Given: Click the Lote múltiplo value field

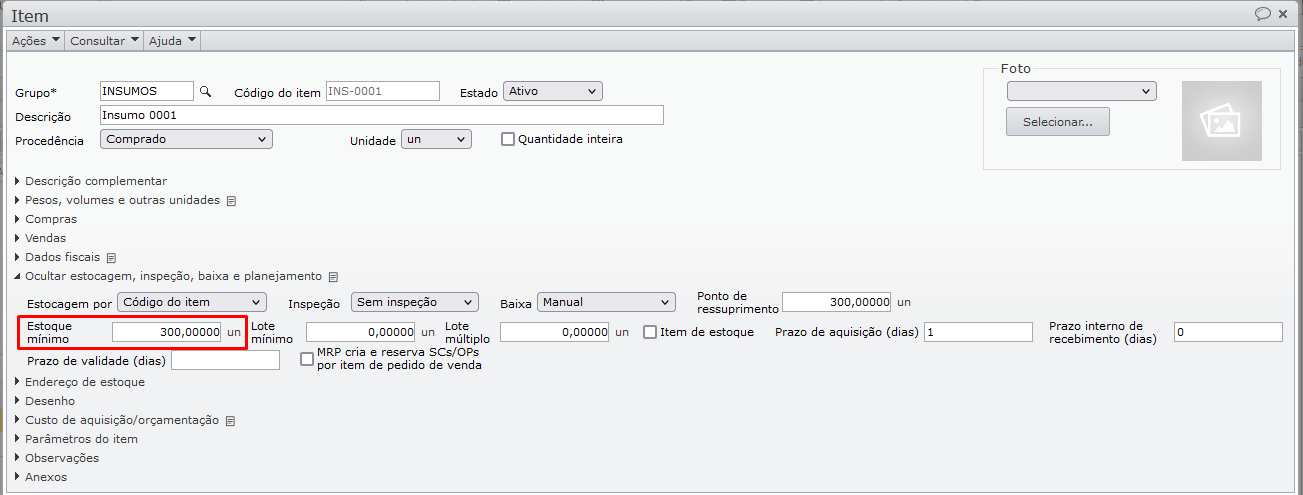Looking at the screenshot, I should [554, 332].
